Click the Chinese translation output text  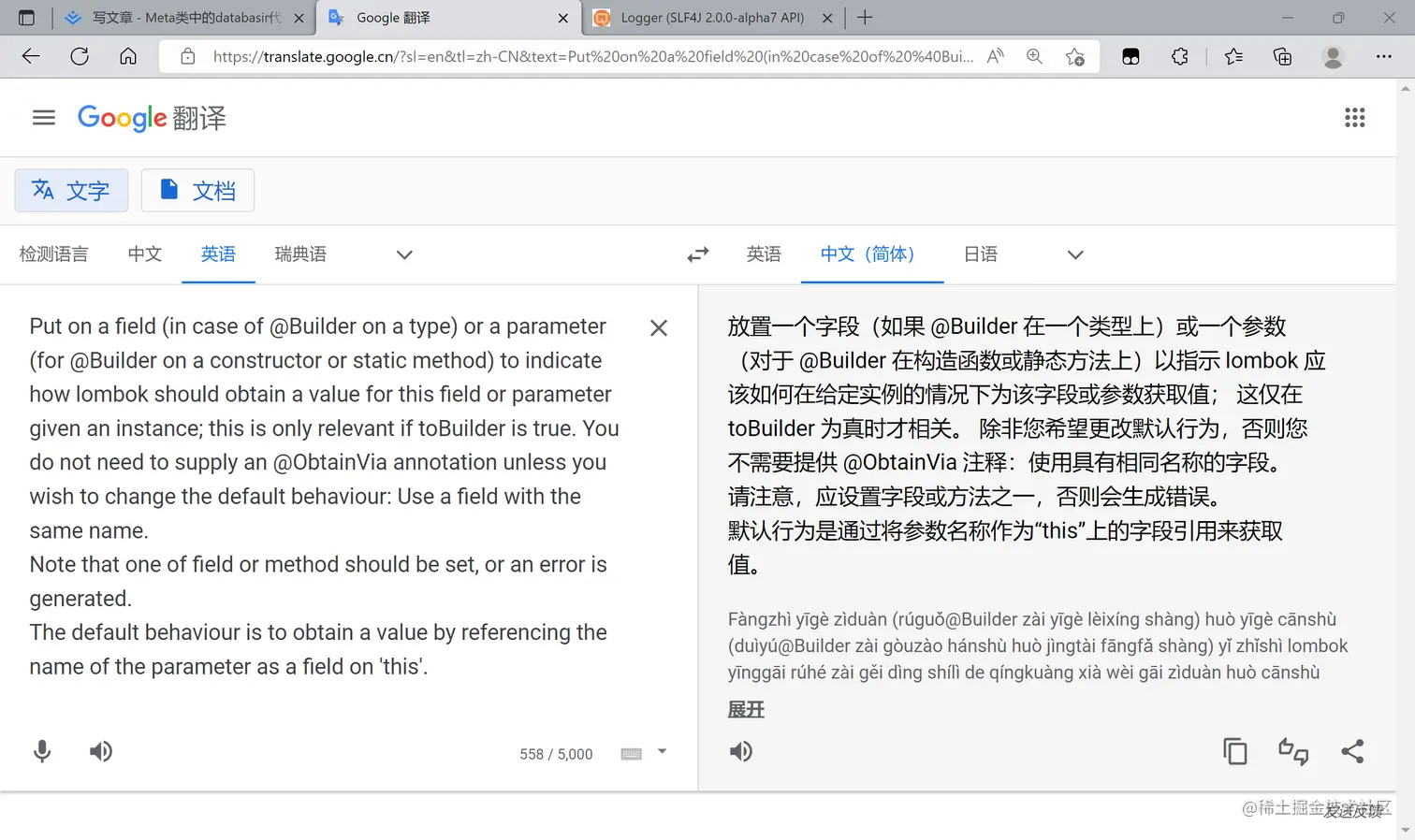tap(1027, 445)
